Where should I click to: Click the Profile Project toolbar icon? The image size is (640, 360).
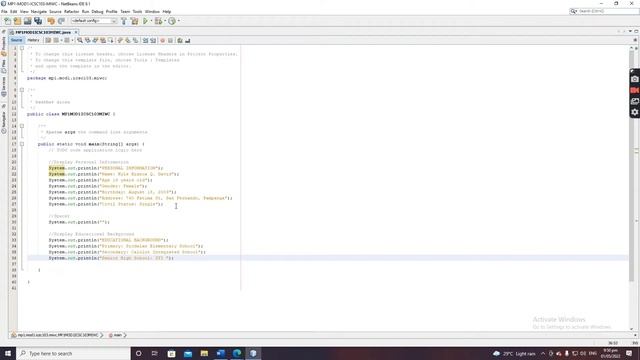click(x=172, y=21)
